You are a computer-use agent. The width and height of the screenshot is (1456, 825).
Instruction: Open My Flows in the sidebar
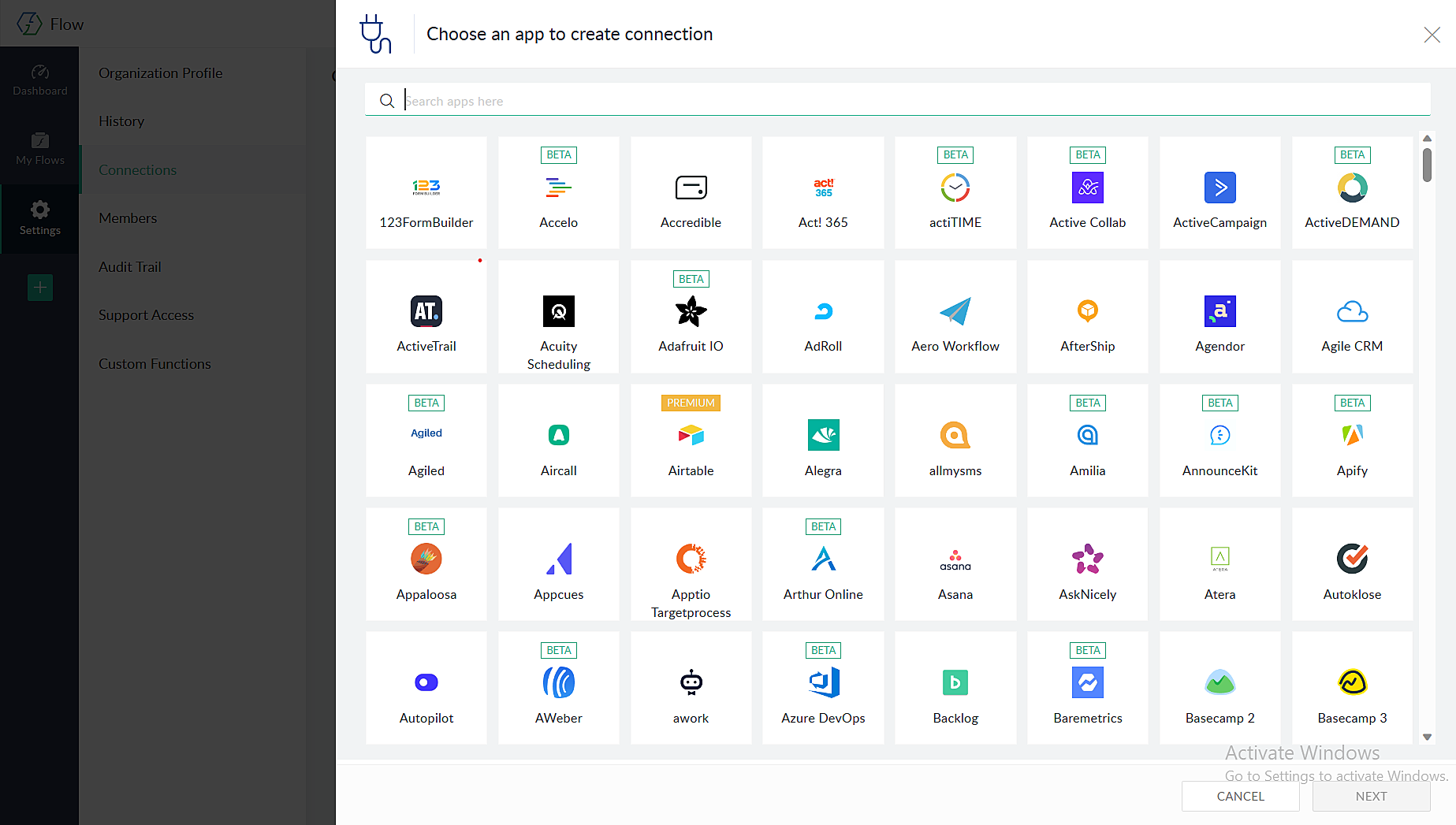(40, 150)
